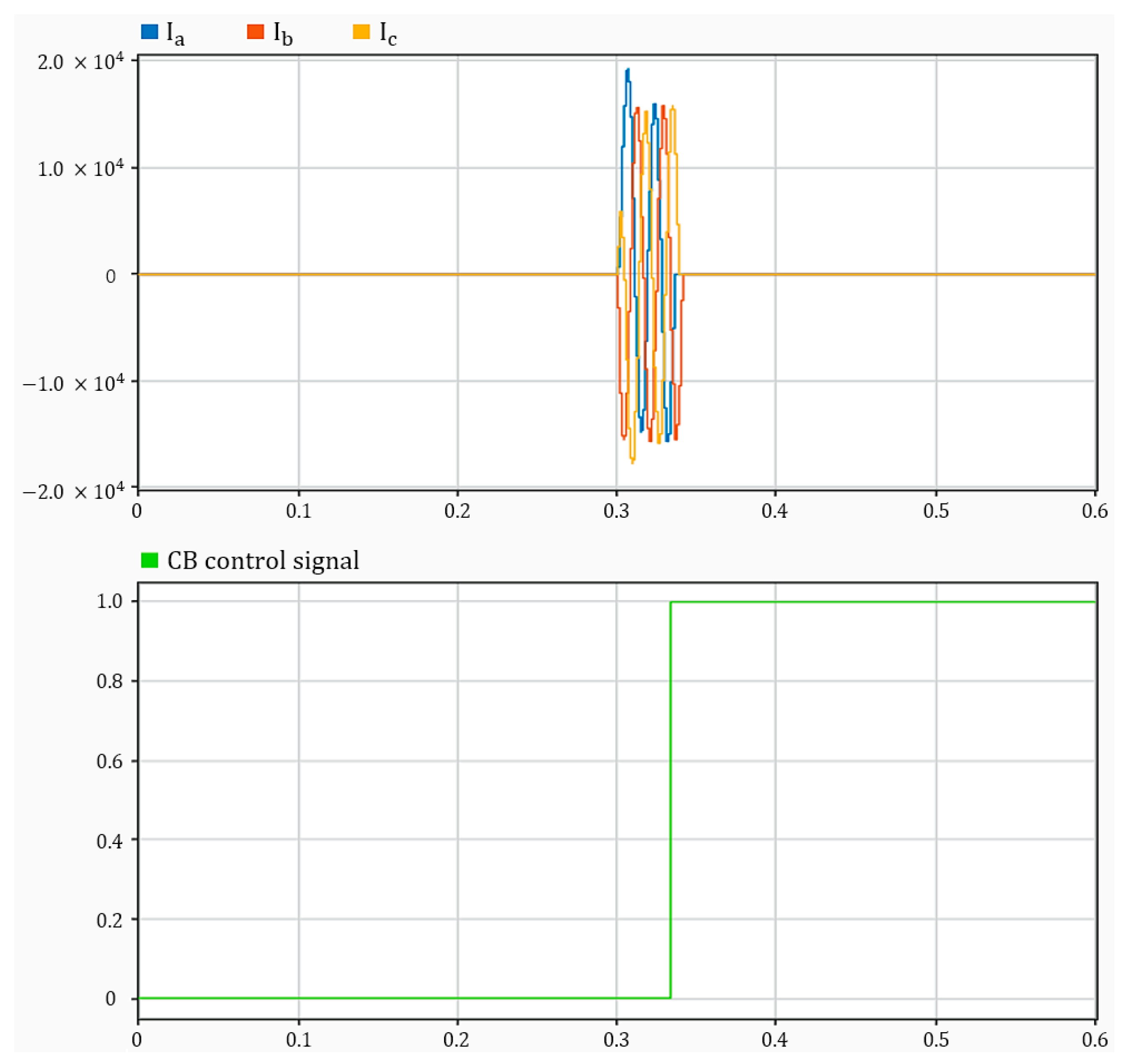1126x1064 pixels.
Task: Pick the tallest blue Ia current peak
Action: [x=628, y=70]
